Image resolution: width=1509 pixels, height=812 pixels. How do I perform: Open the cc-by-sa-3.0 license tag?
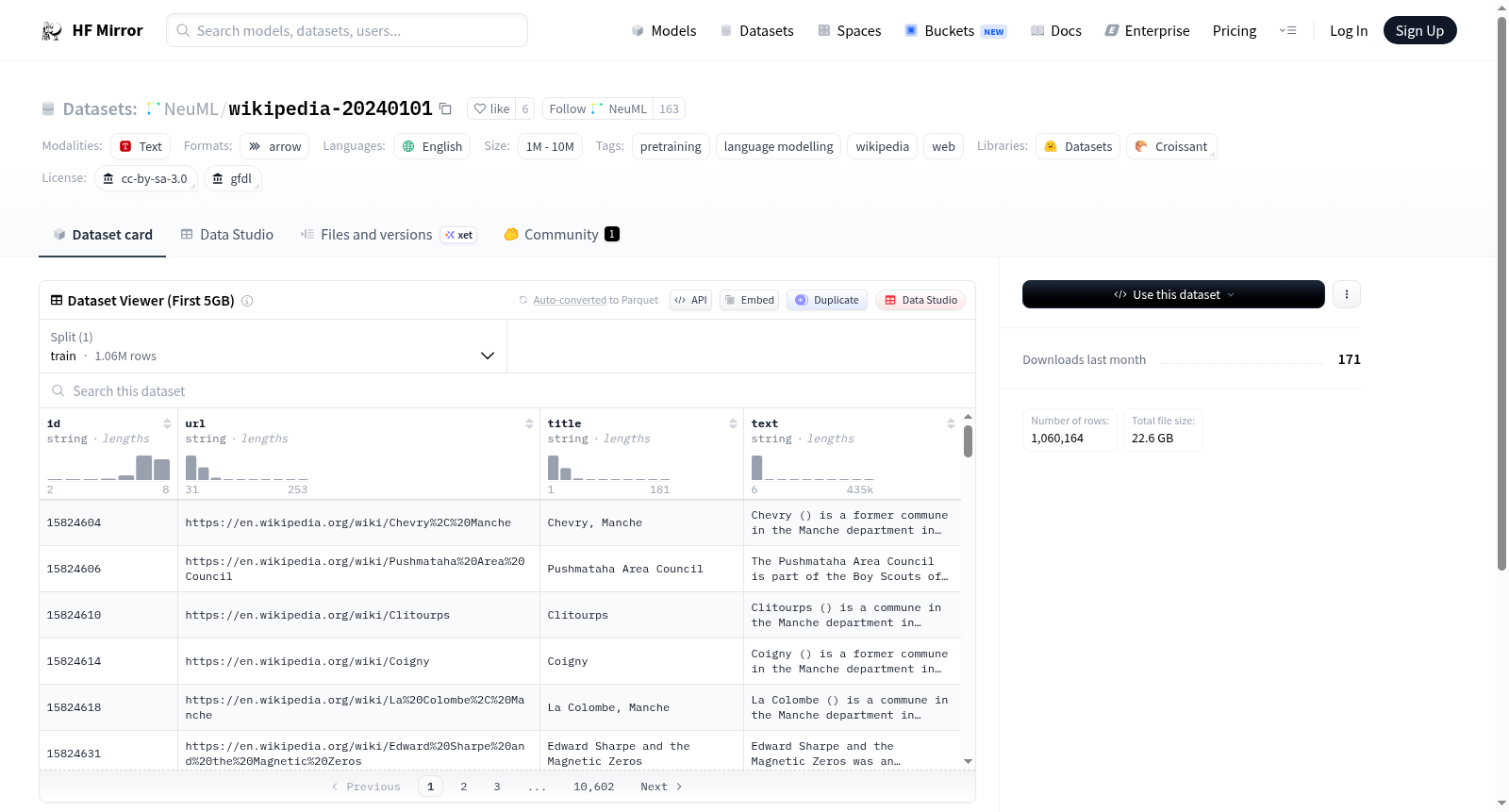coord(145,178)
